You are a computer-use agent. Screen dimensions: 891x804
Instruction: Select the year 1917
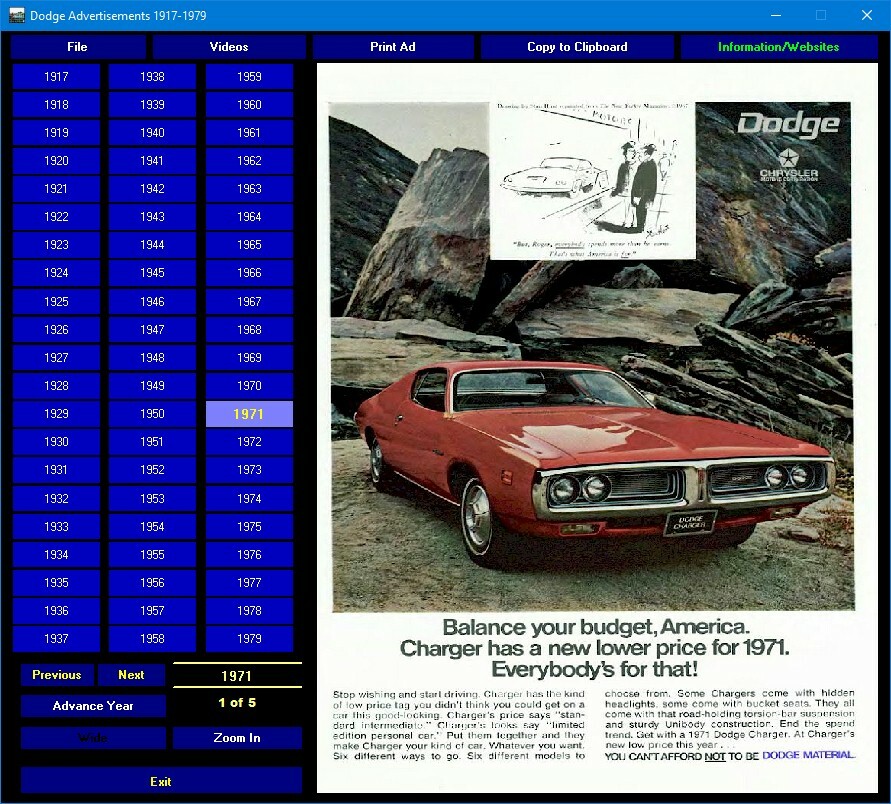point(55,75)
